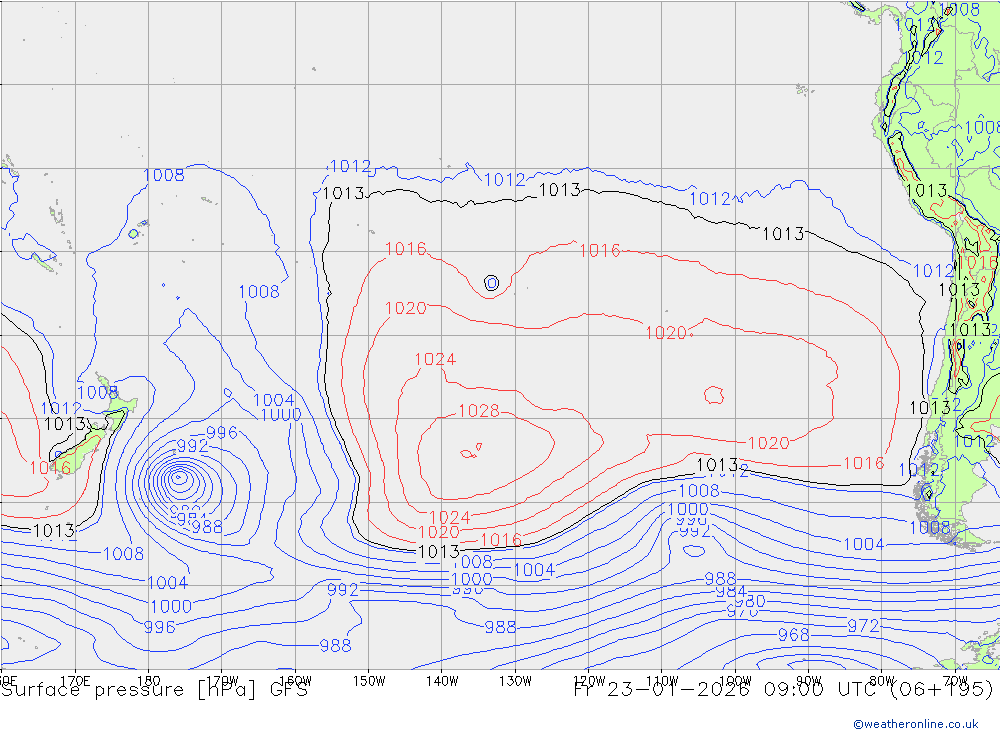Click the 972 hPa isobar label

coord(863,626)
